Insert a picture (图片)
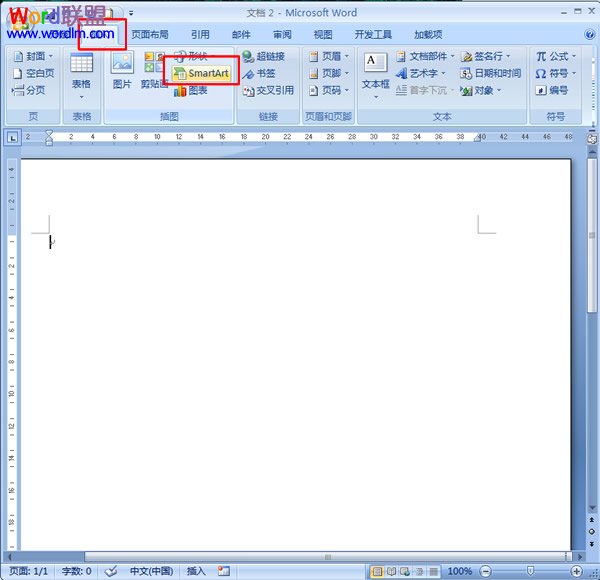The height and width of the screenshot is (580, 600). pyautogui.click(x=122, y=71)
